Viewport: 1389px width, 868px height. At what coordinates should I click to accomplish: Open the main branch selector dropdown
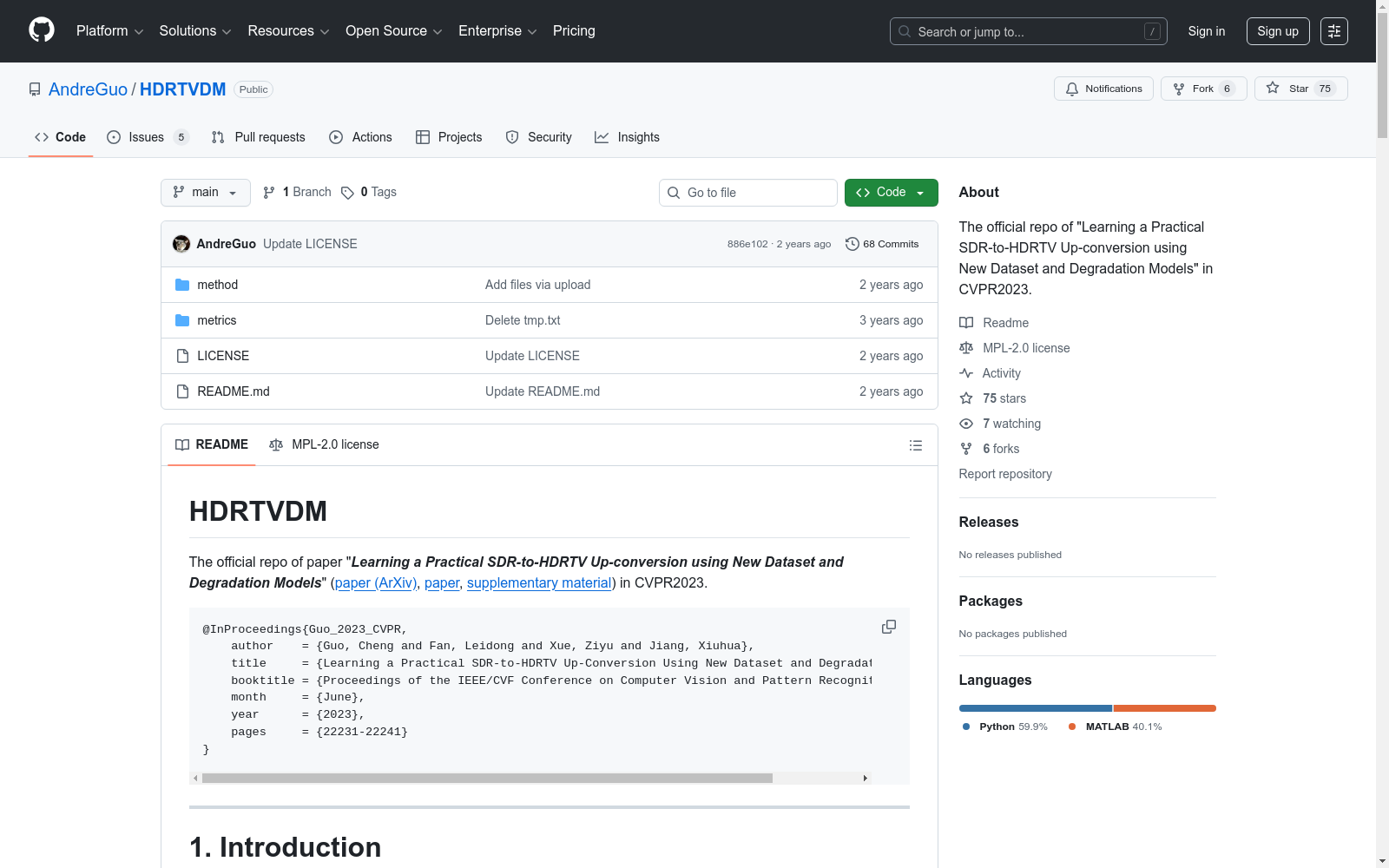[206, 193]
